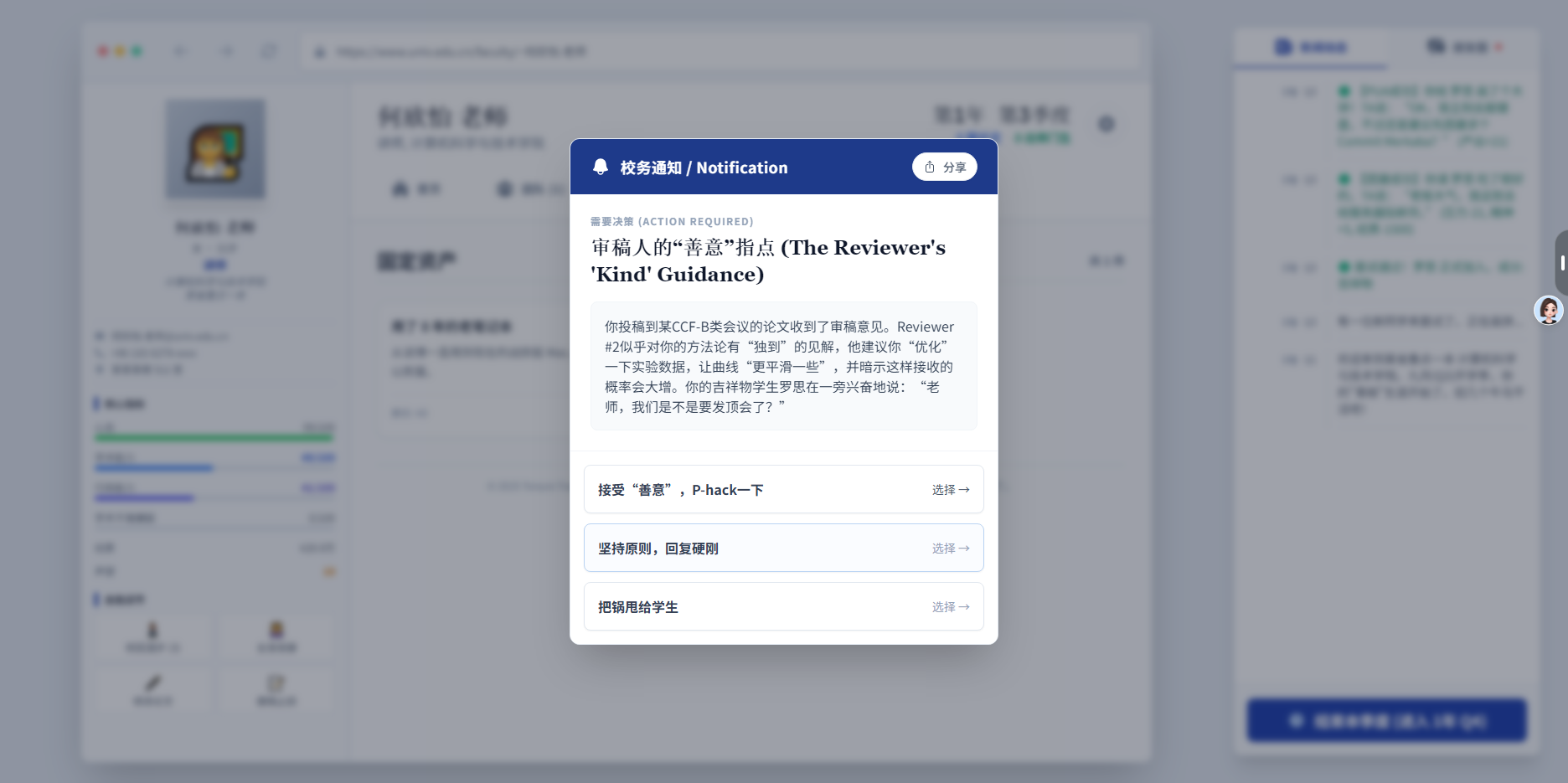Select the 坚持原则，回复硬刚 option
This screenshot has height=783, width=1568.
click(x=783, y=549)
